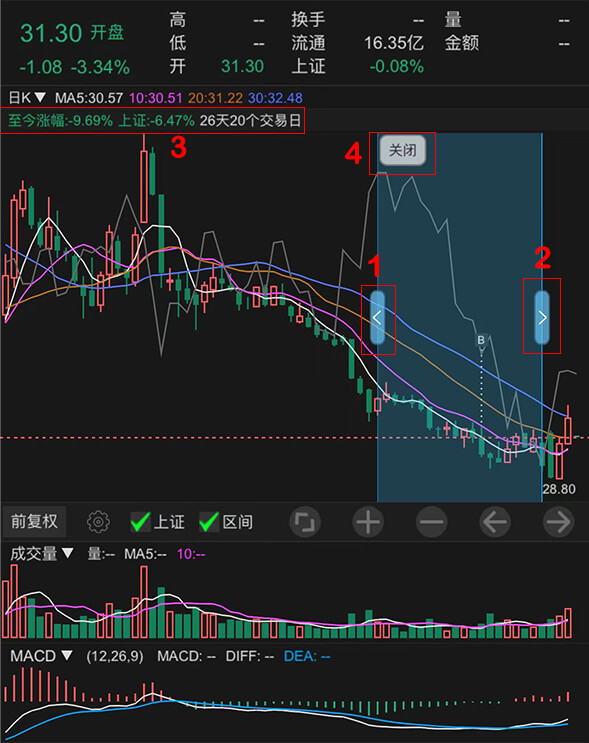Select MACD parameters (12,26,9) label
This screenshot has height=743, width=589.
pos(115,656)
